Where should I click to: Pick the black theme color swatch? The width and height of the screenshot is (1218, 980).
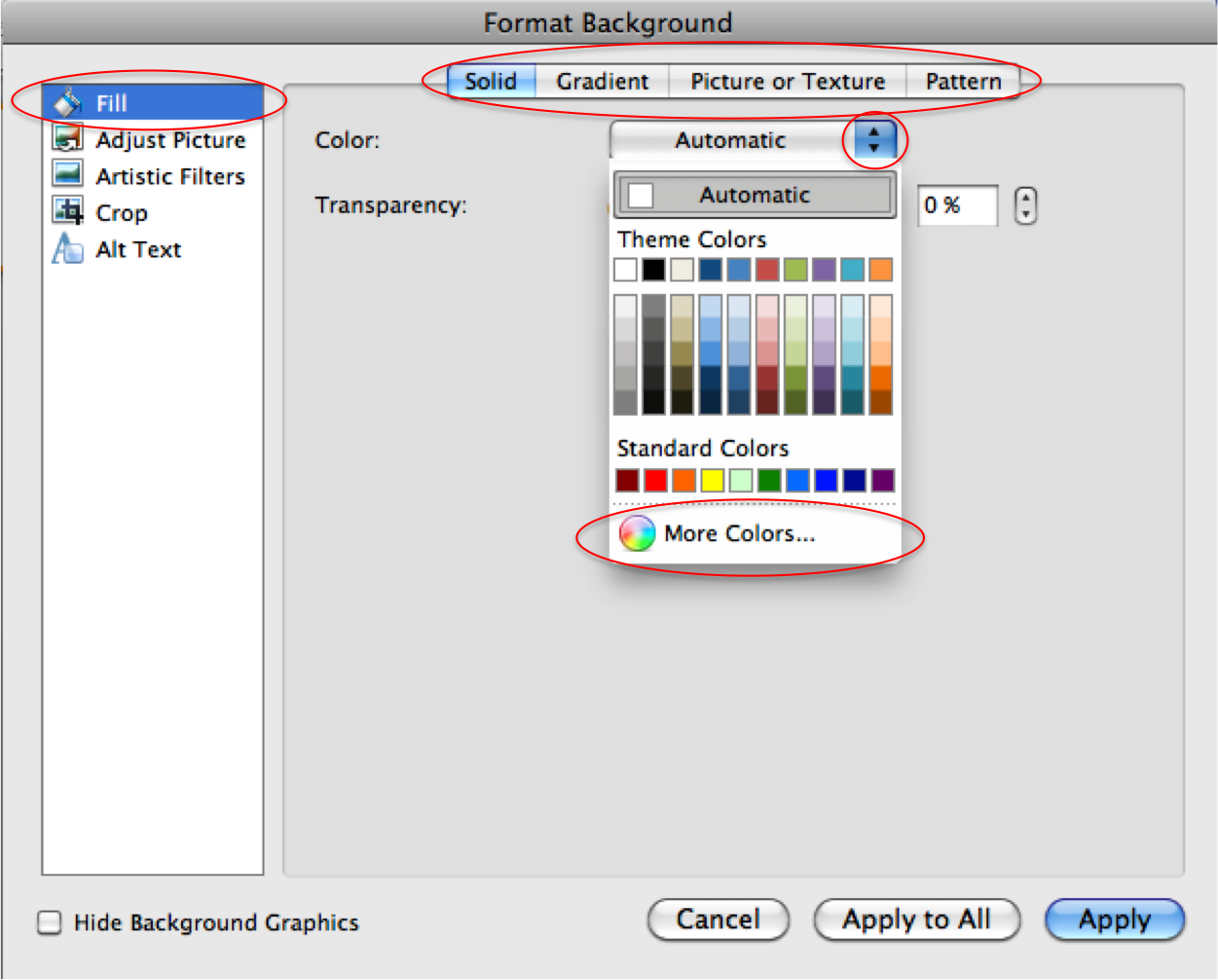tap(653, 270)
